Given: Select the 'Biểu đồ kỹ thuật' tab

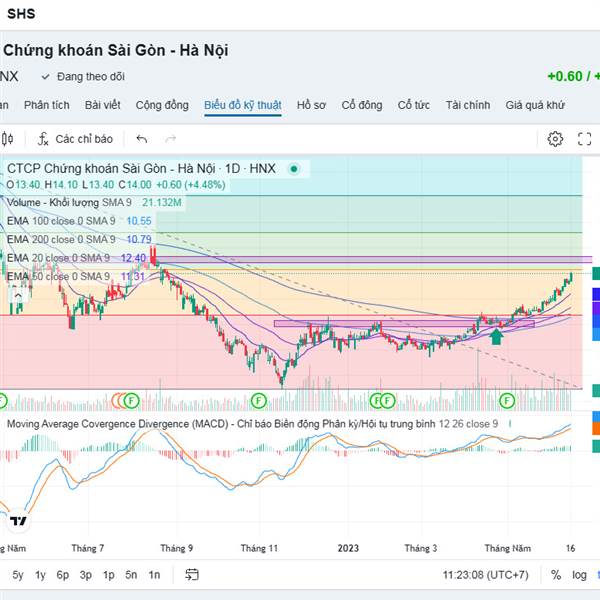Looking at the screenshot, I should click(243, 105).
